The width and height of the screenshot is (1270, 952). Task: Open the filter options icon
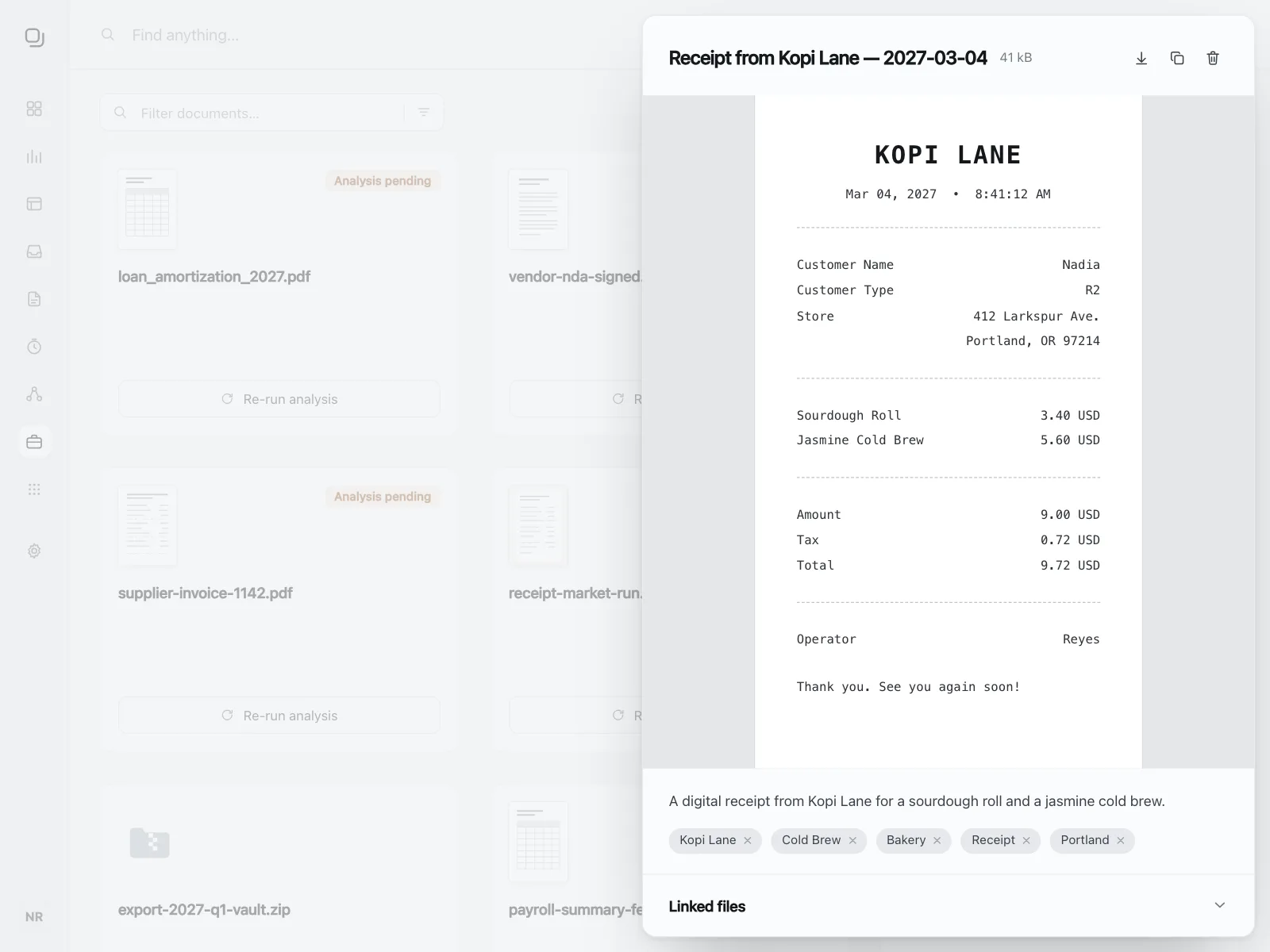(424, 113)
